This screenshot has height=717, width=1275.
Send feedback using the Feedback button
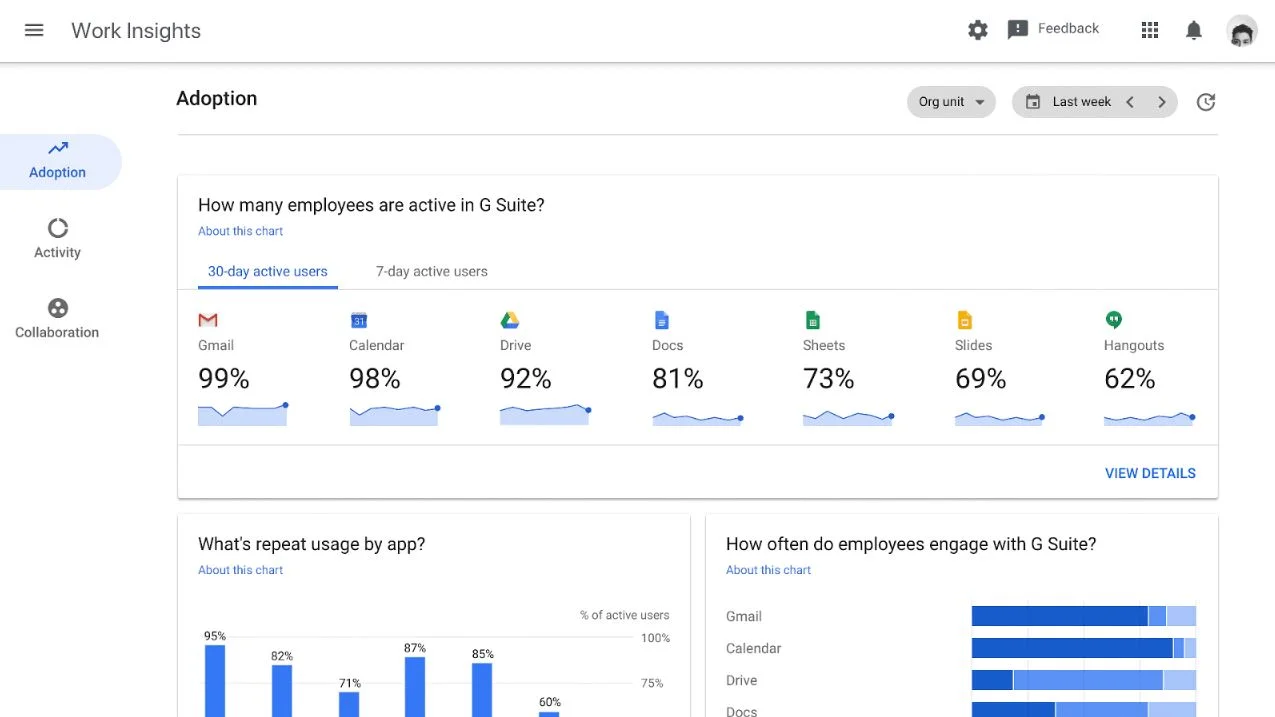pos(1053,29)
